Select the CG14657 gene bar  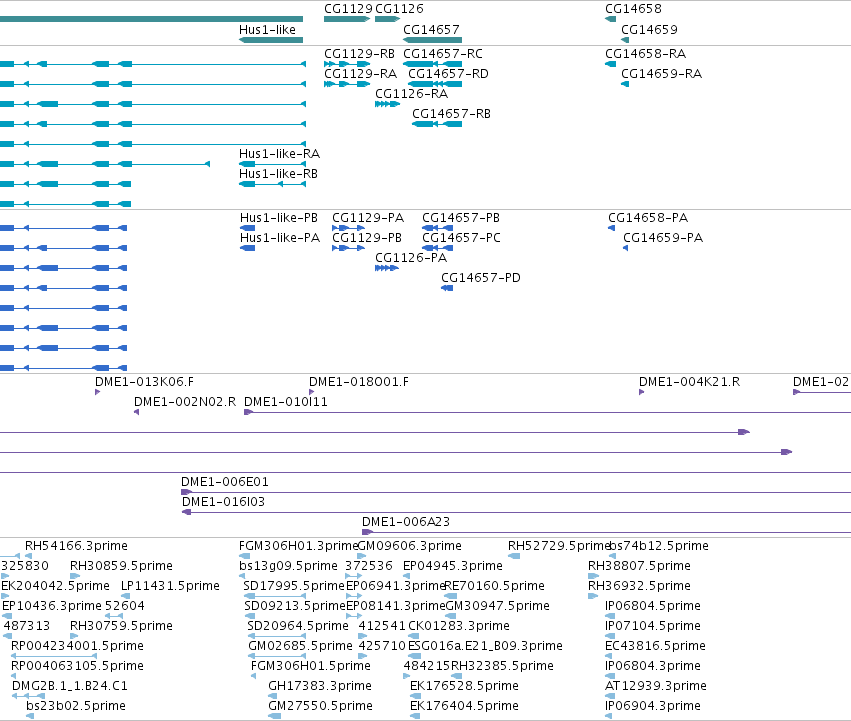click(x=433, y=40)
